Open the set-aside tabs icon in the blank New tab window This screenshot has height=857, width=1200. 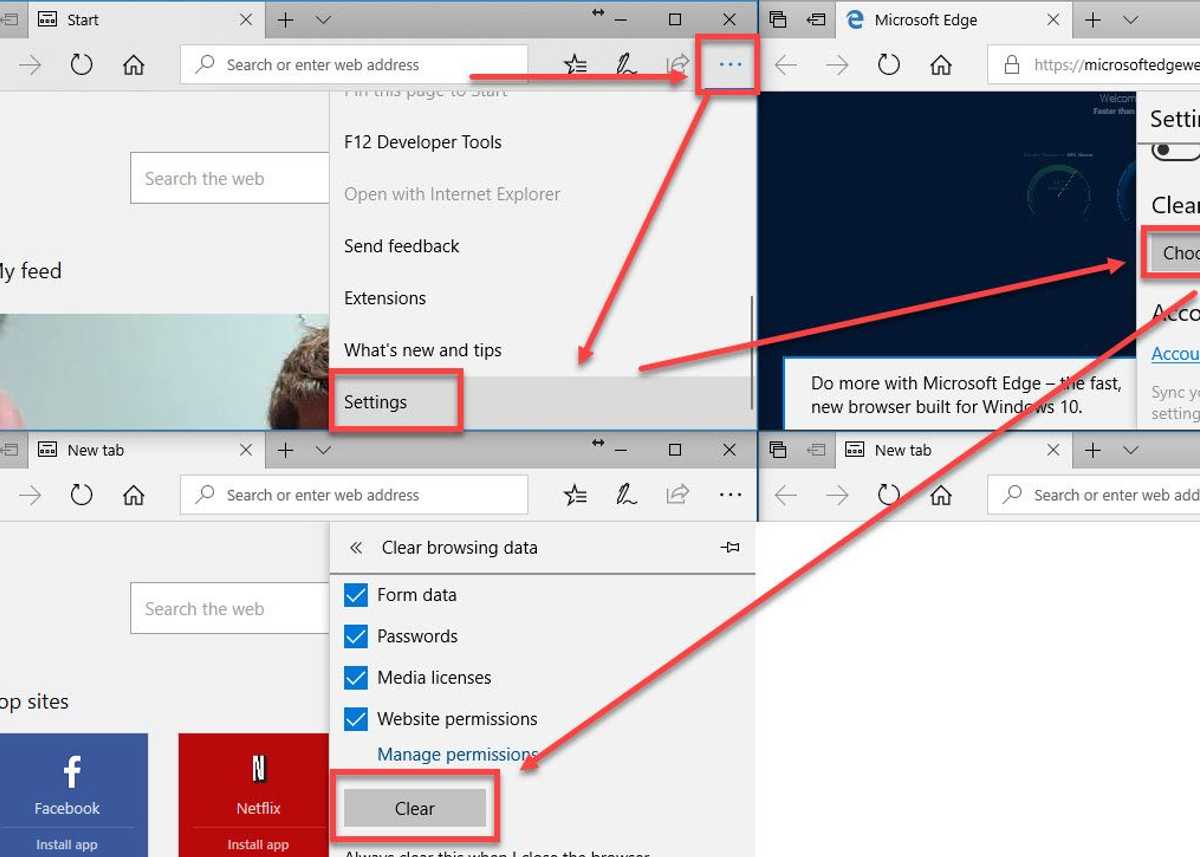[x=778, y=450]
